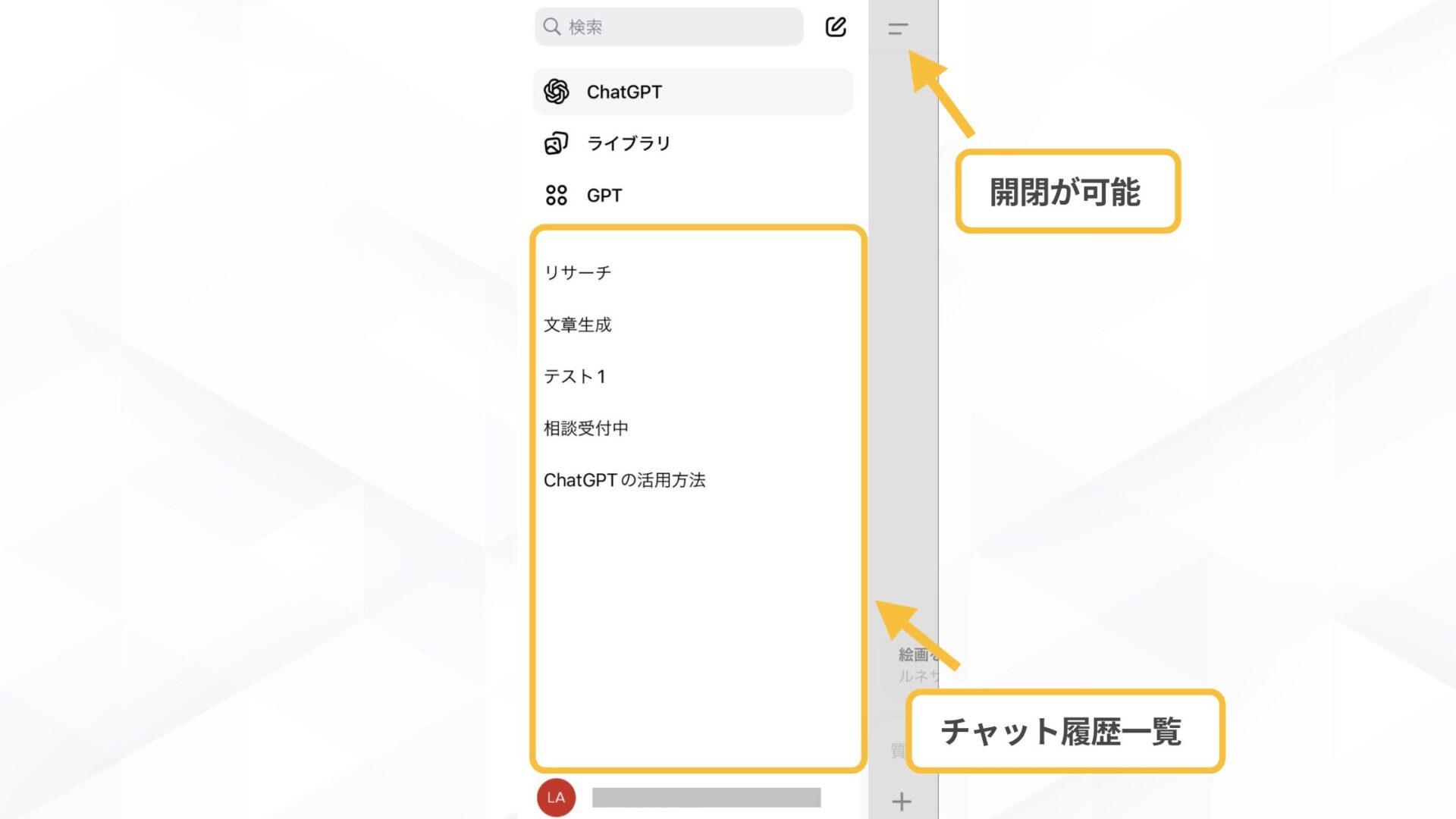Click the 検索 search input field

click(667, 27)
